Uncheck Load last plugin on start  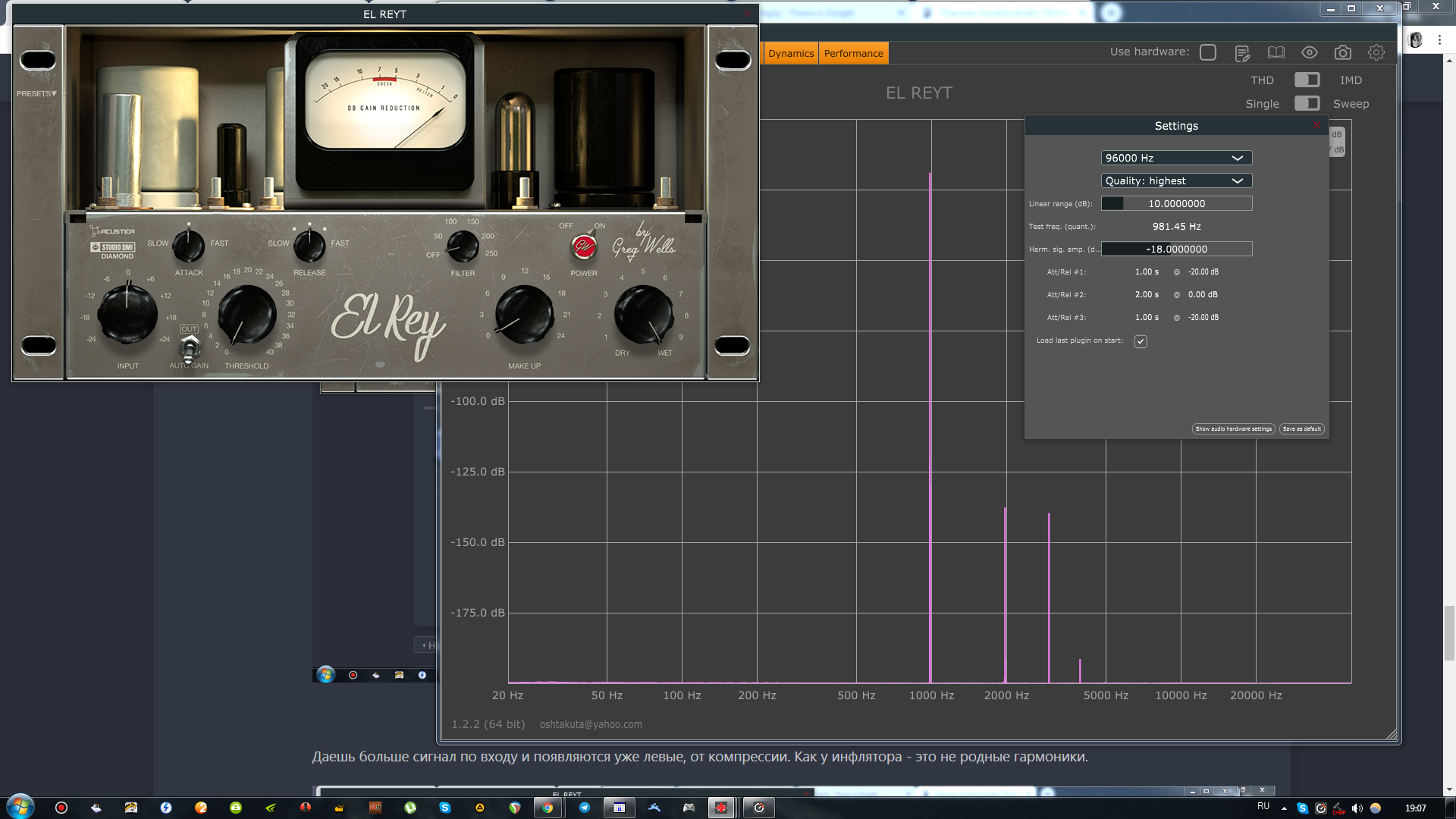pos(1141,341)
